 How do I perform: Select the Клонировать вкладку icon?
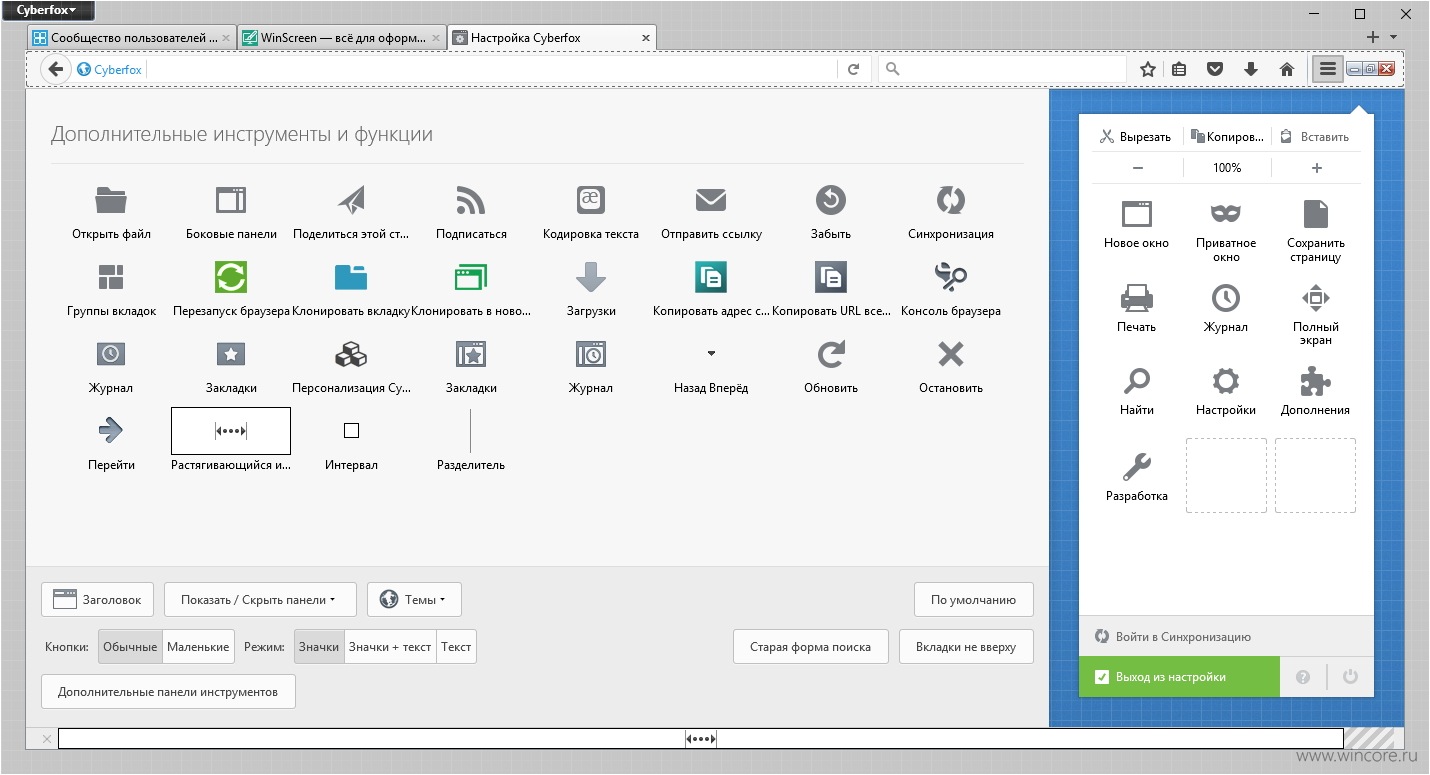[x=351, y=277]
